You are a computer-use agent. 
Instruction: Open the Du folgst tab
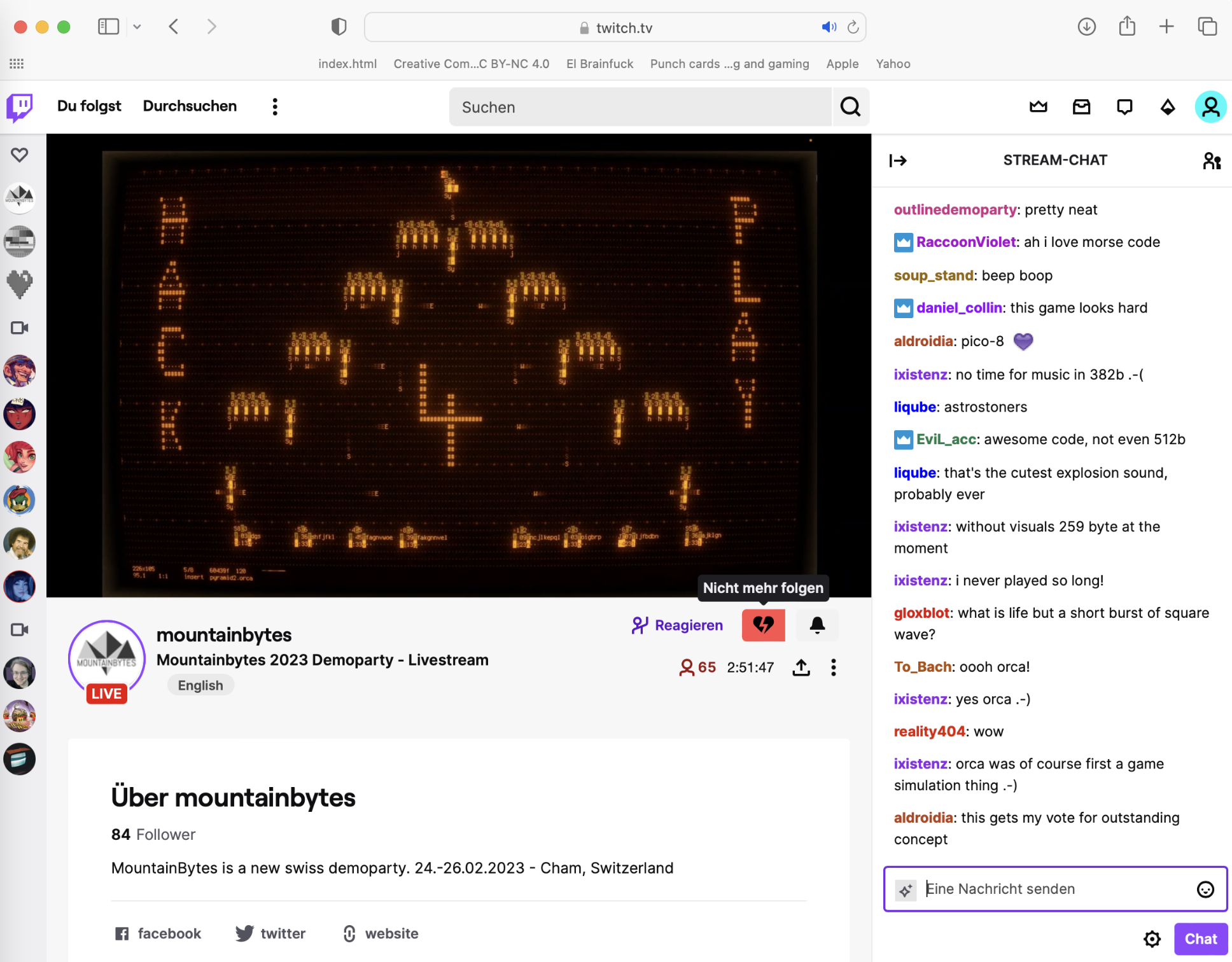tap(89, 106)
